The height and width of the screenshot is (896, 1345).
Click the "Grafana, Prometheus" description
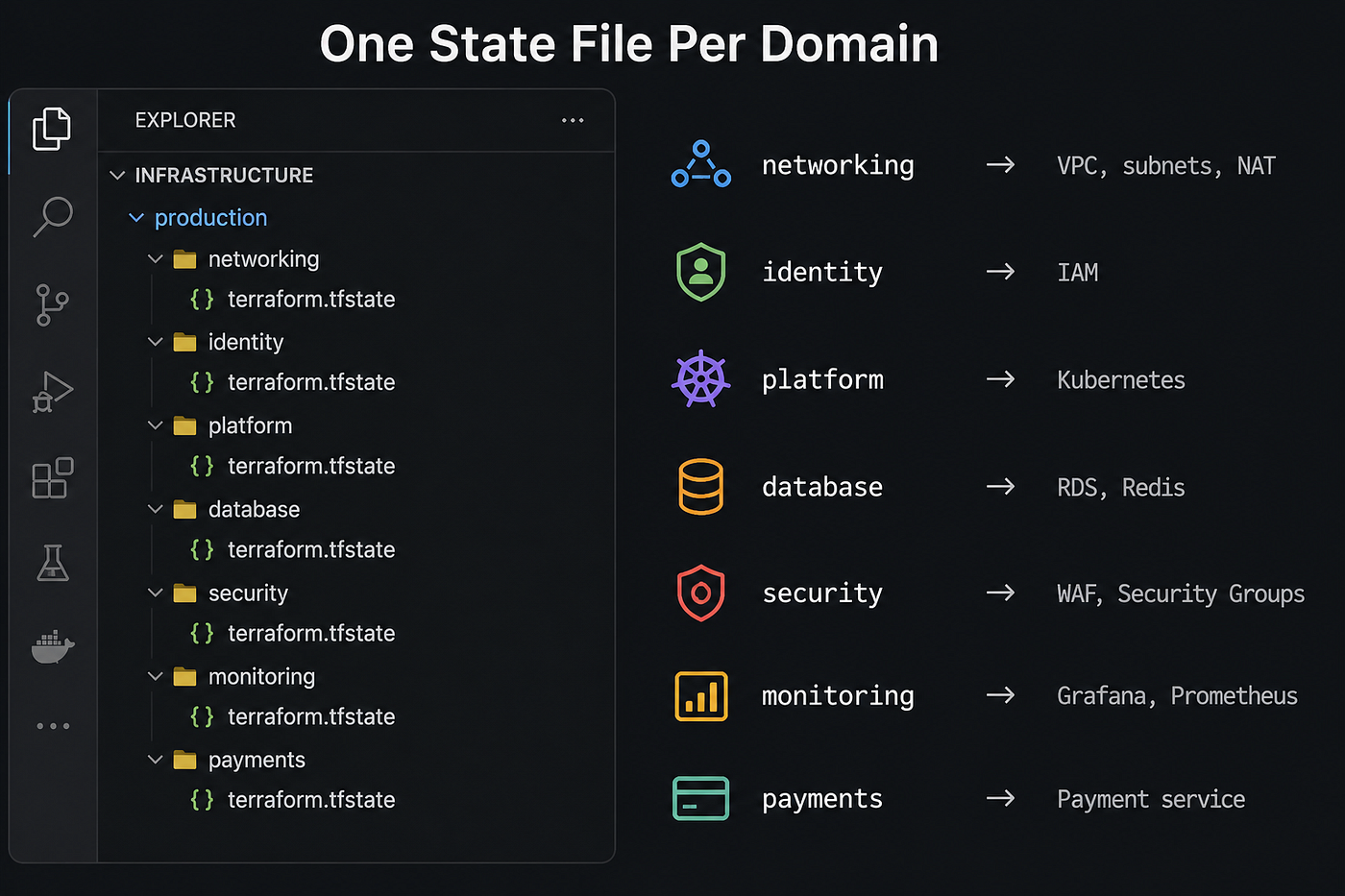pyautogui.click(x=1177, y=696)
